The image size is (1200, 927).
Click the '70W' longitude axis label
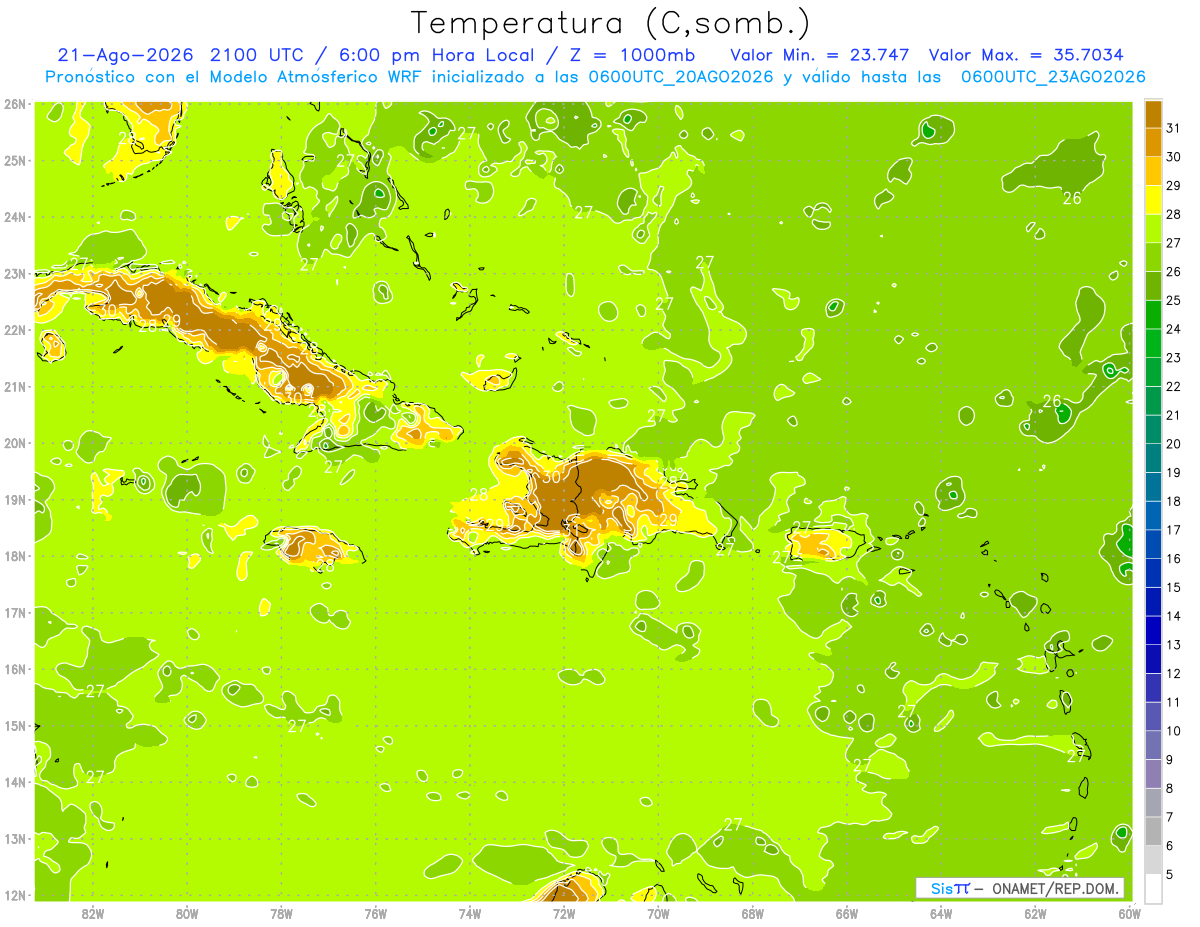click(658, 913)
